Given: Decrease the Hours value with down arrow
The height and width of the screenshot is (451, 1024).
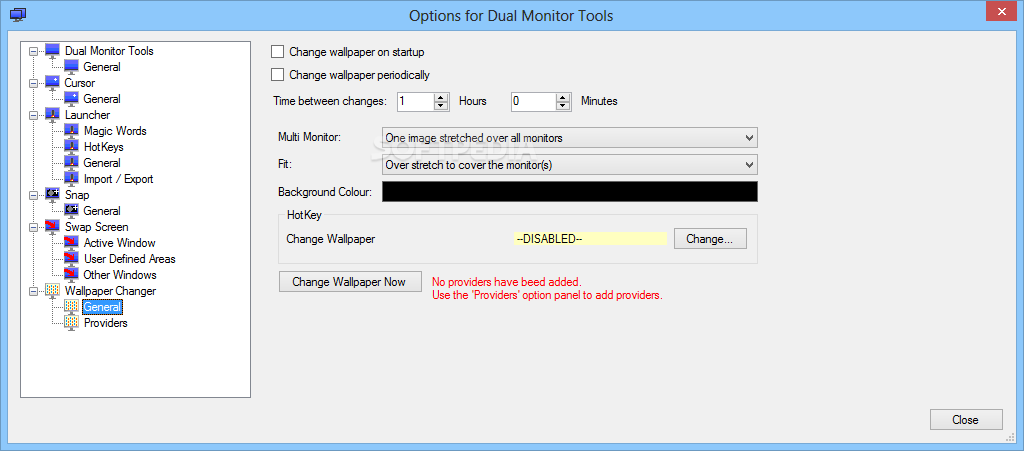Looking at the screenshot, I should point(441,105).
